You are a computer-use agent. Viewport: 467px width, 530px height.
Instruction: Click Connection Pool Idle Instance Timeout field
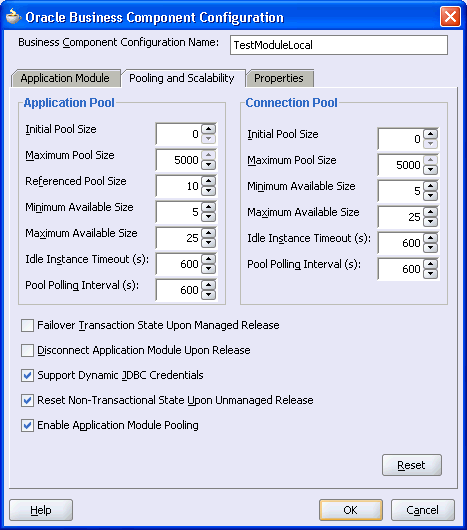(401, 243)
